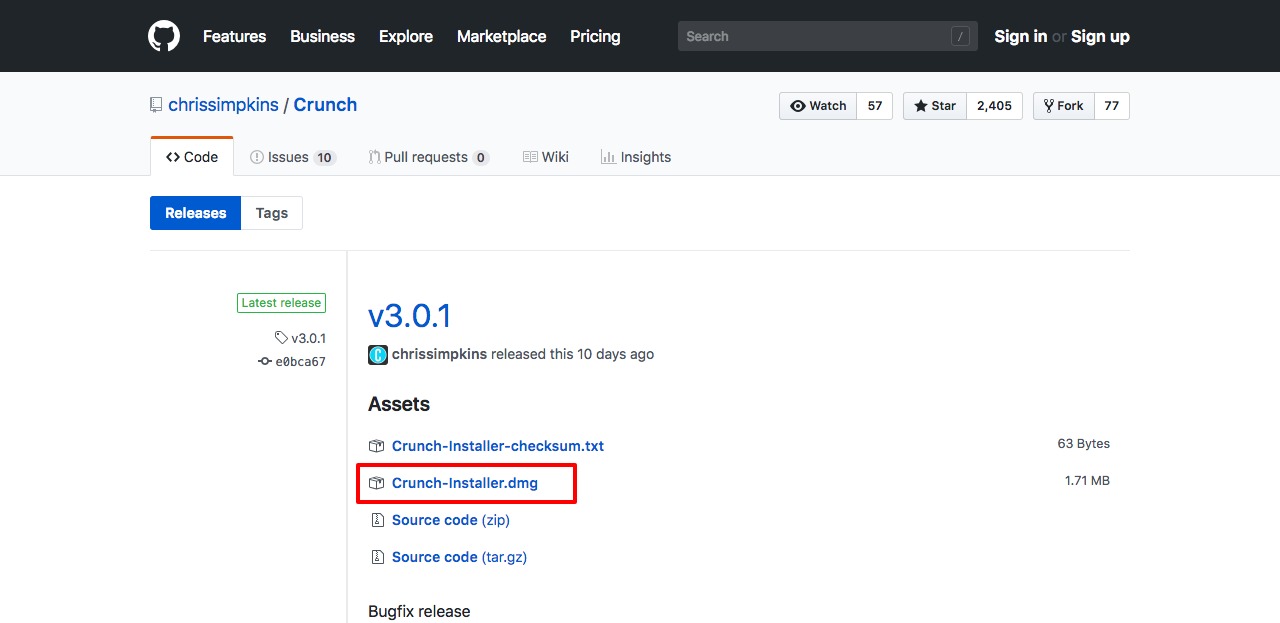The height and width of the screenshot is (623, 1280).
Task: Open the Crunch repository name link
Action: [x=325, y=105]
